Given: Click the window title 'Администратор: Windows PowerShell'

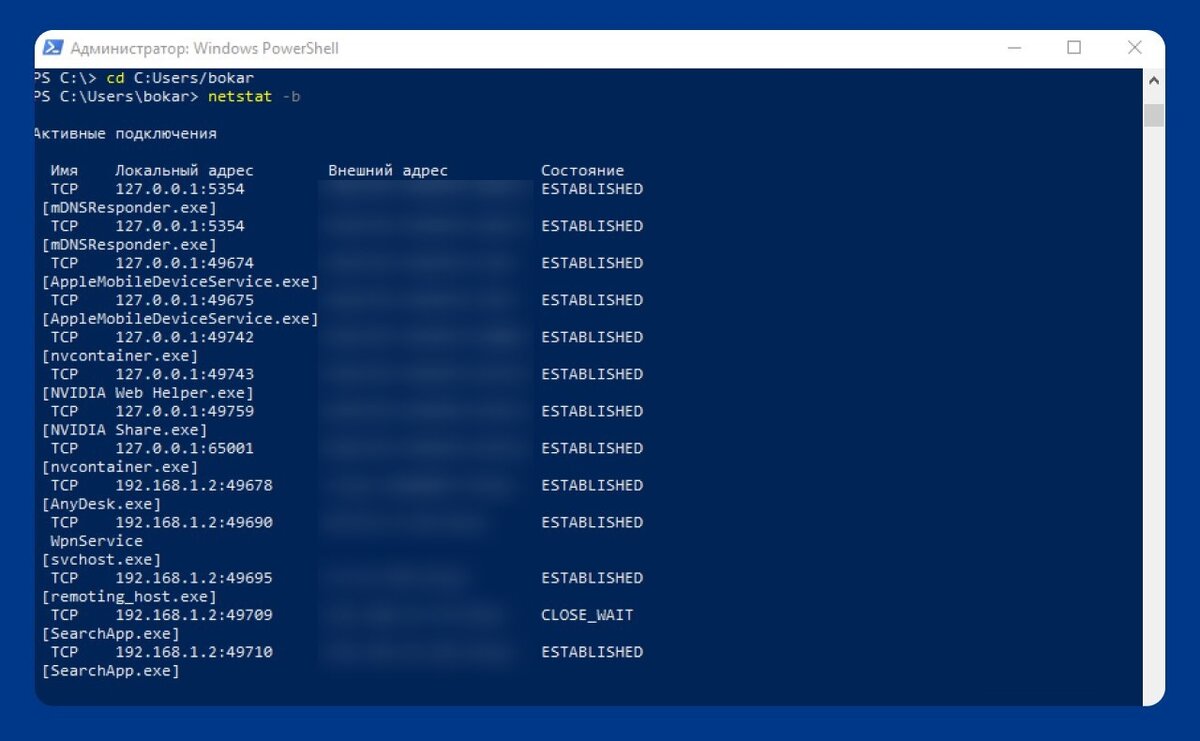Looking at the screenshot, I should (x=205, y=48).
